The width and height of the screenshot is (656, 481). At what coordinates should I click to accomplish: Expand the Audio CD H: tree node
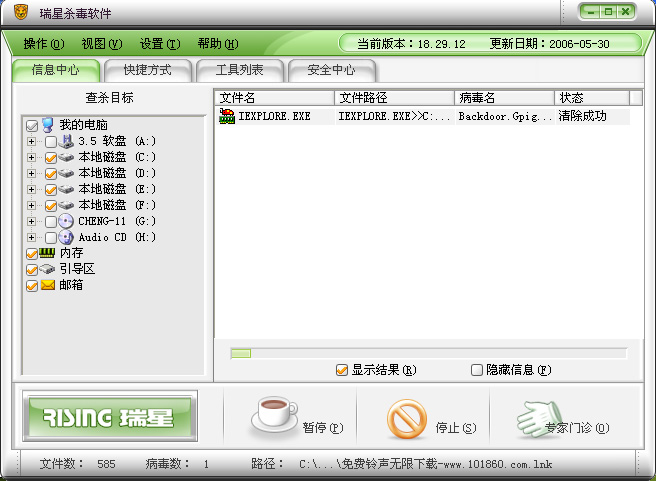click(31, 237)
